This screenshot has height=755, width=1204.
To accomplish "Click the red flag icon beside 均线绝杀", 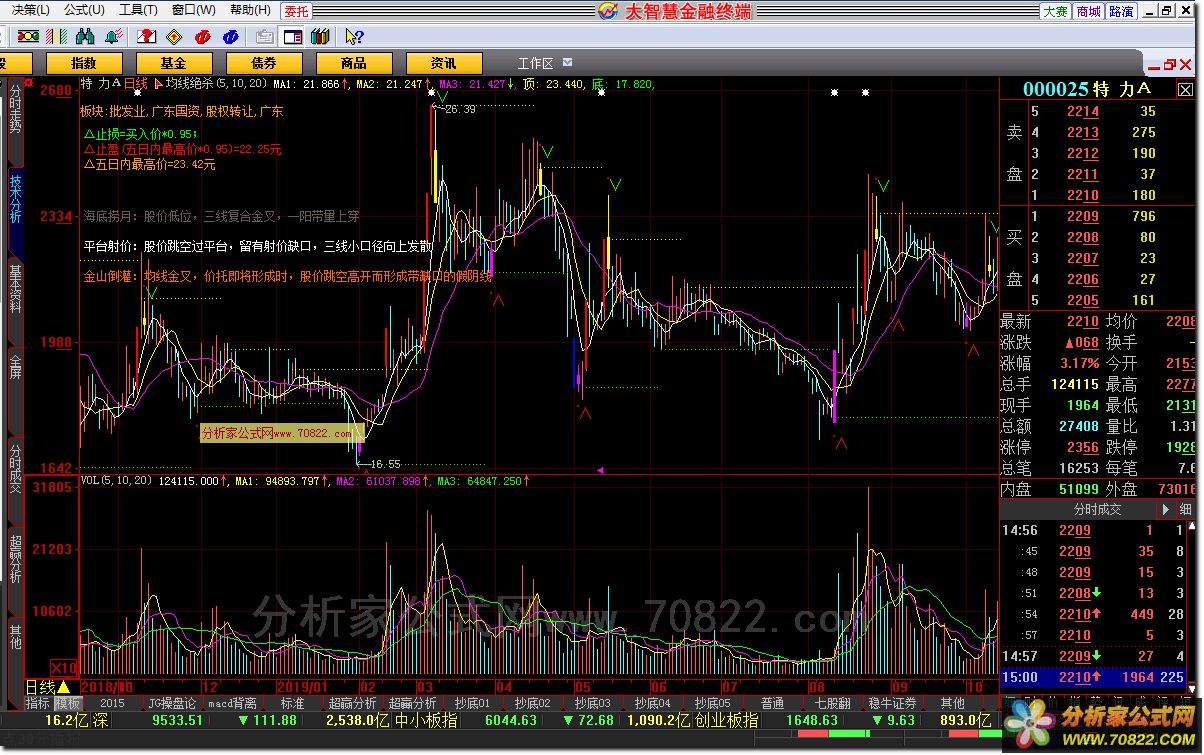I will tap(157, 84).
